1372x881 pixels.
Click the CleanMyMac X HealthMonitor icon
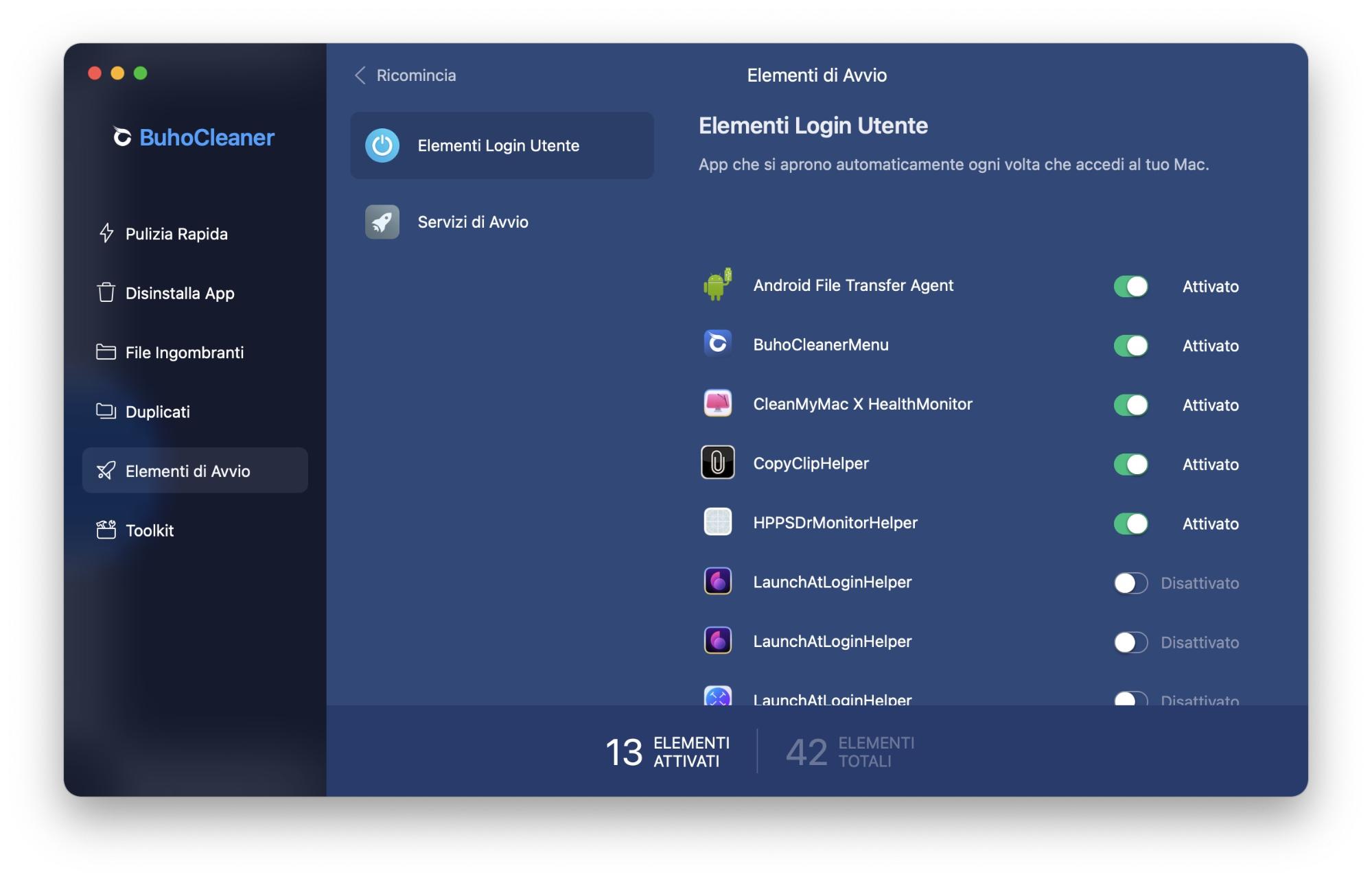(x=717, y=403)
